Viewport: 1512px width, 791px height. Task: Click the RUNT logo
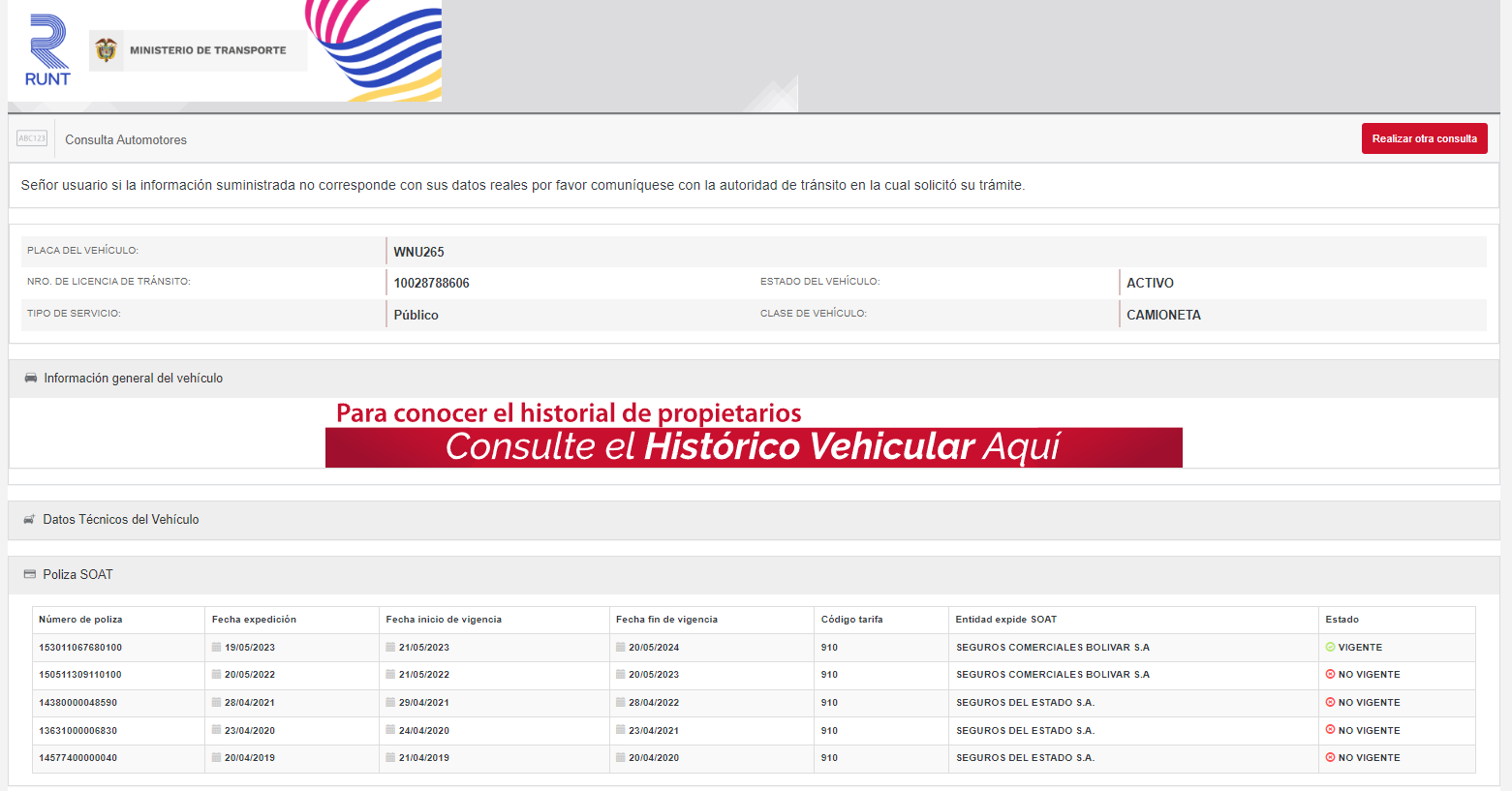tap(47, 50)
